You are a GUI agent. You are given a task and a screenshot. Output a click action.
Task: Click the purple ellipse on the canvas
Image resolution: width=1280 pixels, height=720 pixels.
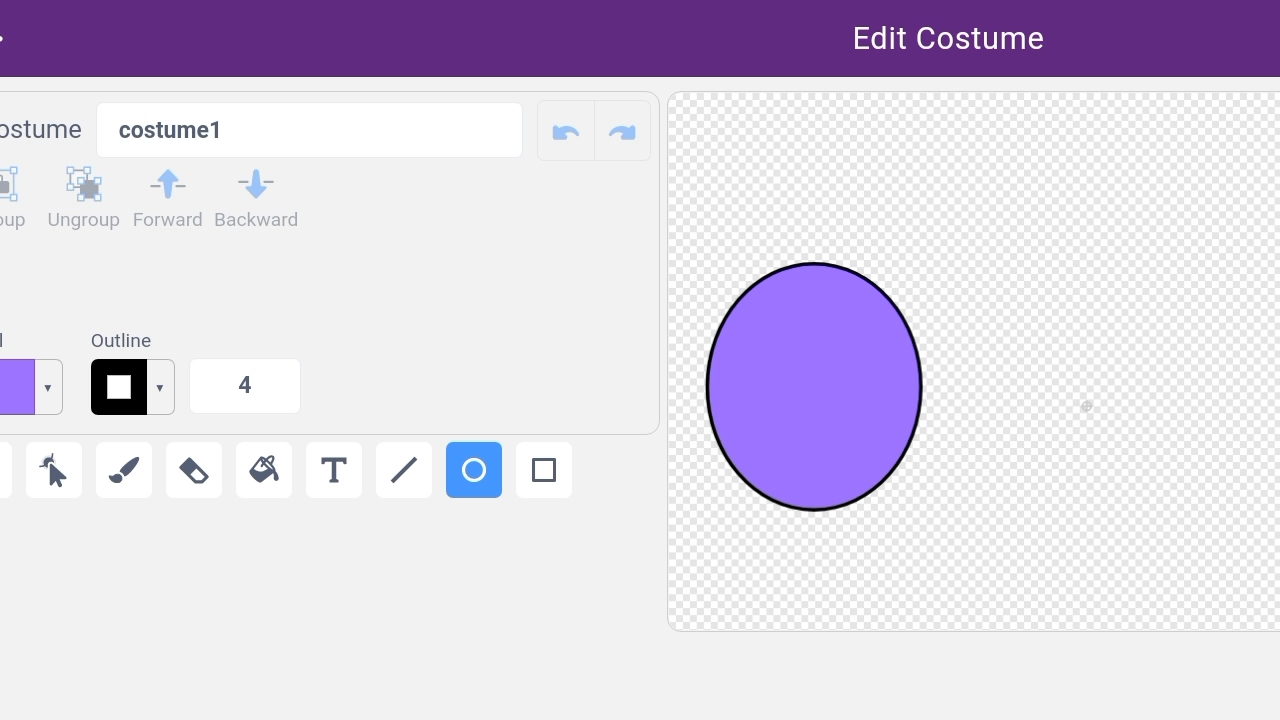[814, 387]
